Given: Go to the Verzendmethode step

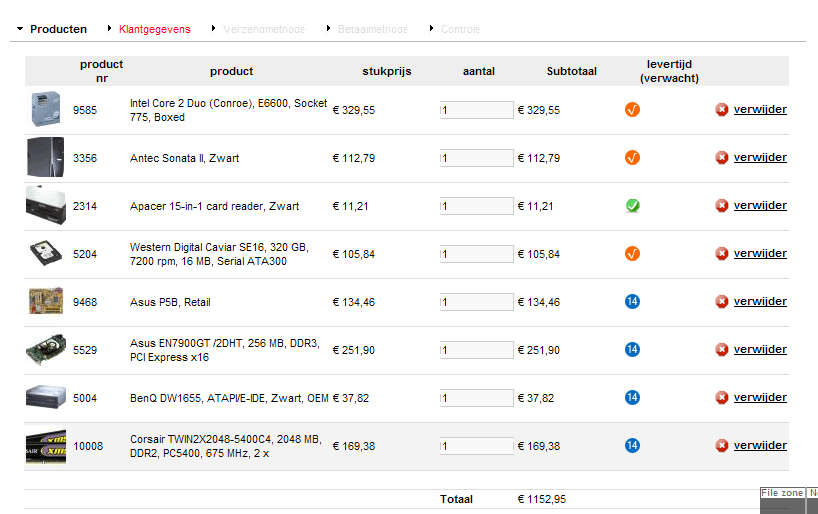Looking at the screenshot, I should coord(264,29).
